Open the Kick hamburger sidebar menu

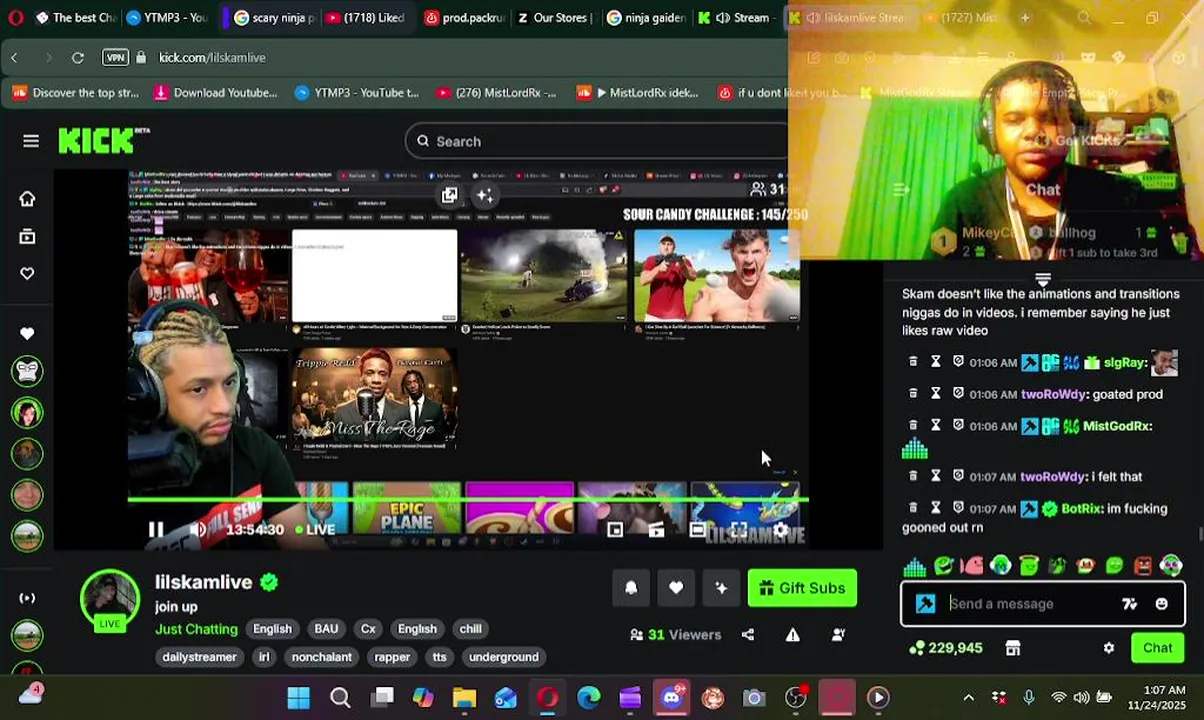(x=31, y=141)
